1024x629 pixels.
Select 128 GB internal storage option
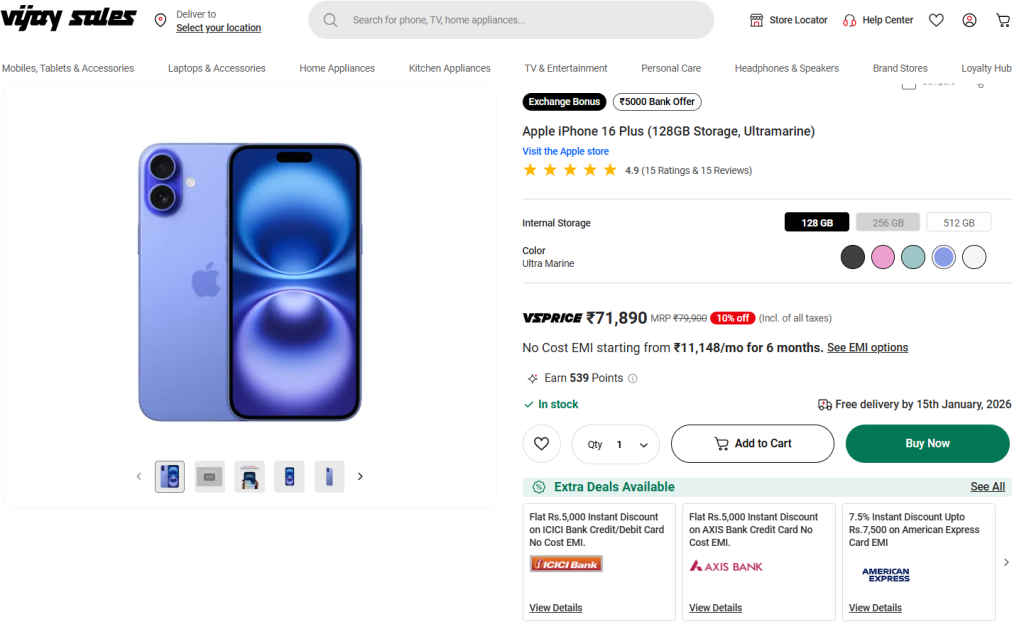point(817,223)
